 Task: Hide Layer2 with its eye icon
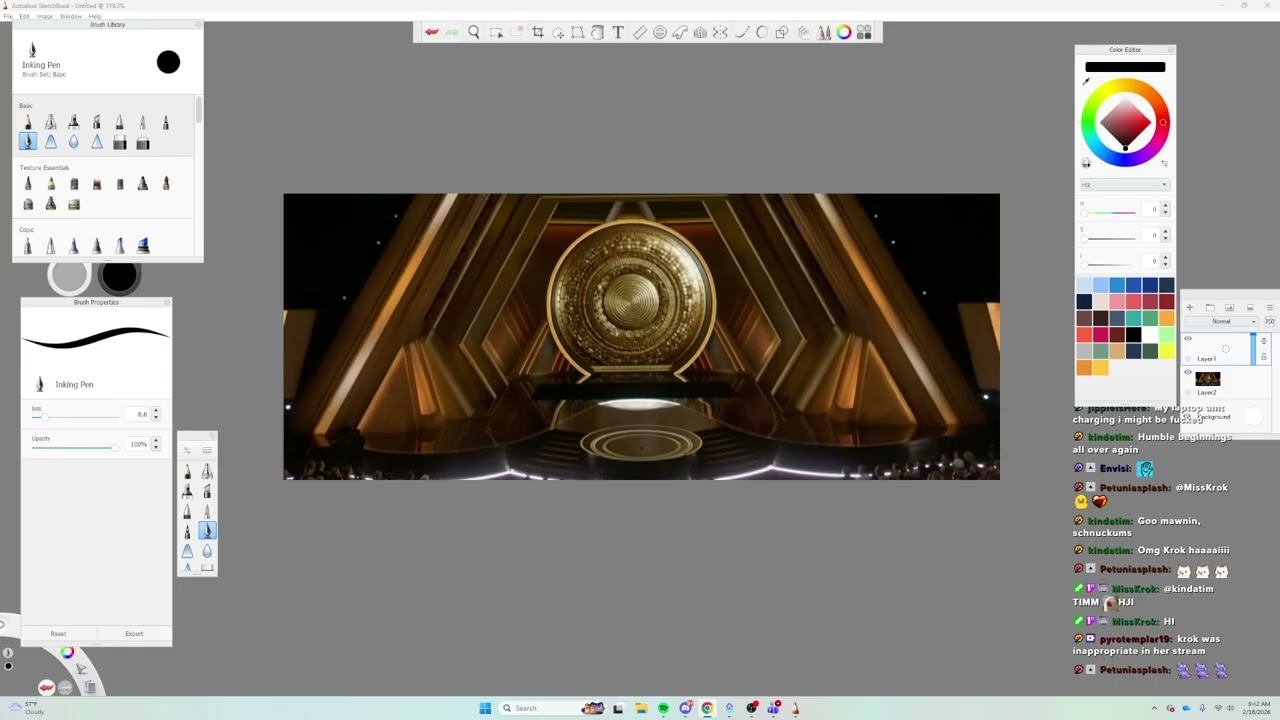[1188, 373]
